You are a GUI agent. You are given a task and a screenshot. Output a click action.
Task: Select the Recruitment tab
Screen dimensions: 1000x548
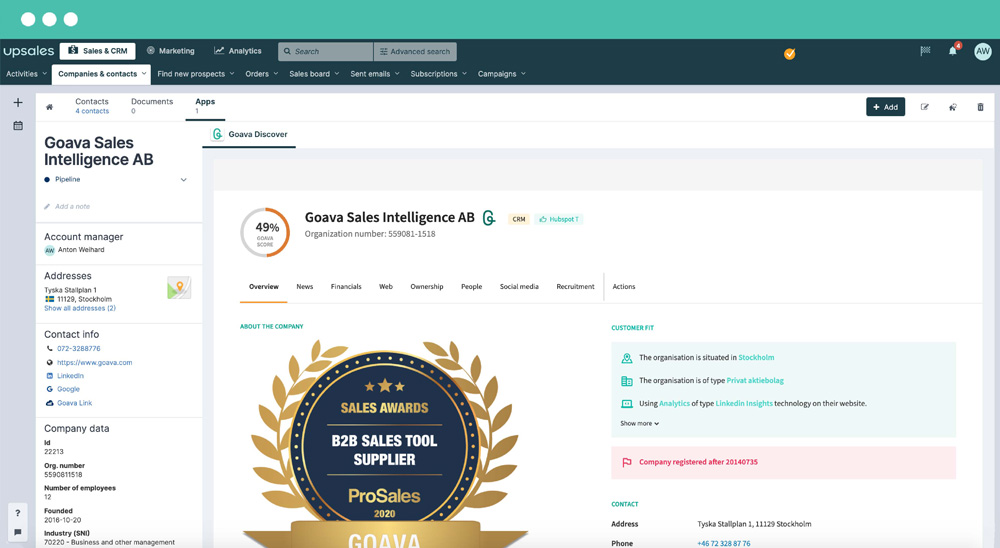pos(575,287)
